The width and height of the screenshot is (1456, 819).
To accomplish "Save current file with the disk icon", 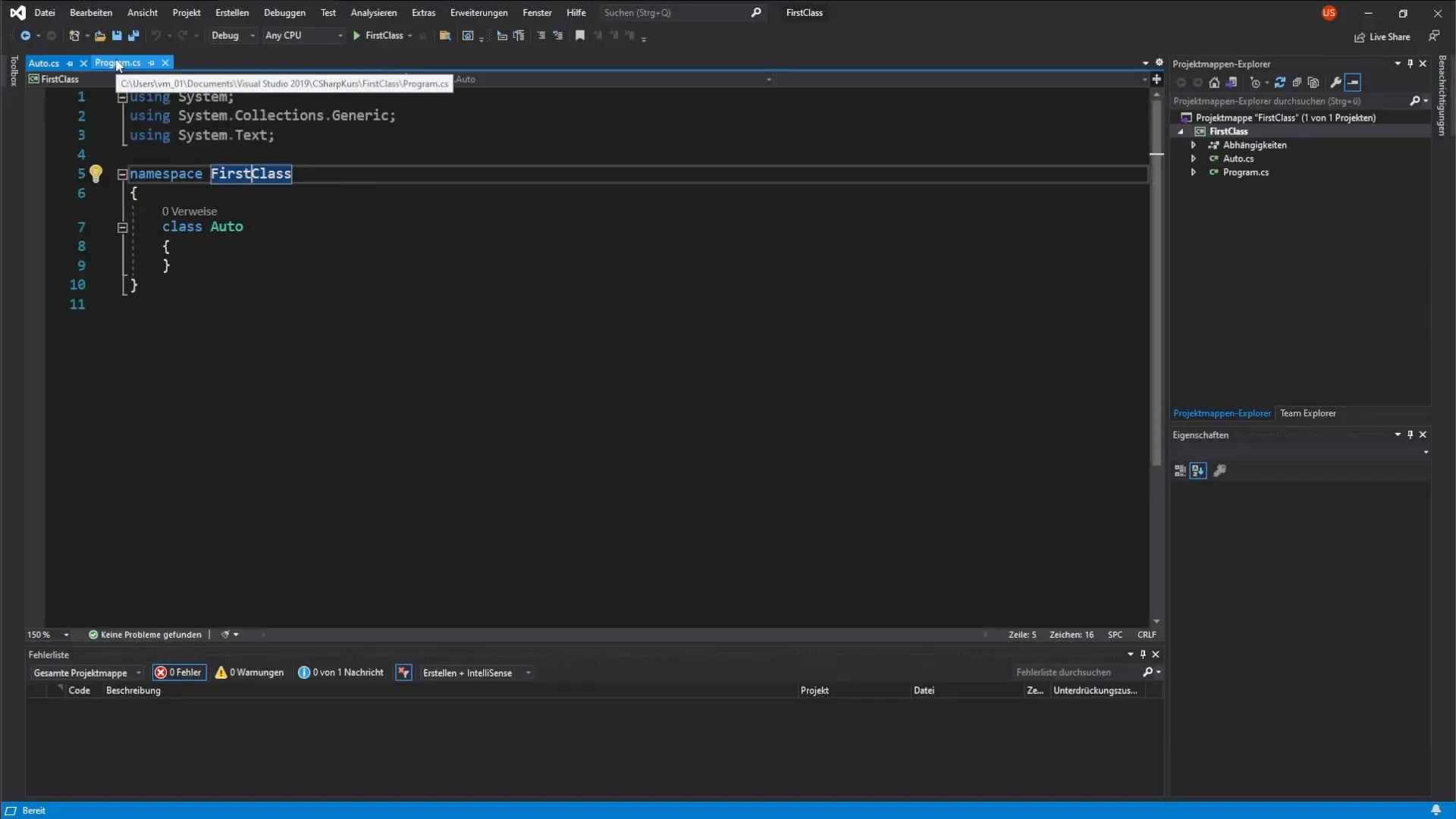I will click(x=117, y=36).
